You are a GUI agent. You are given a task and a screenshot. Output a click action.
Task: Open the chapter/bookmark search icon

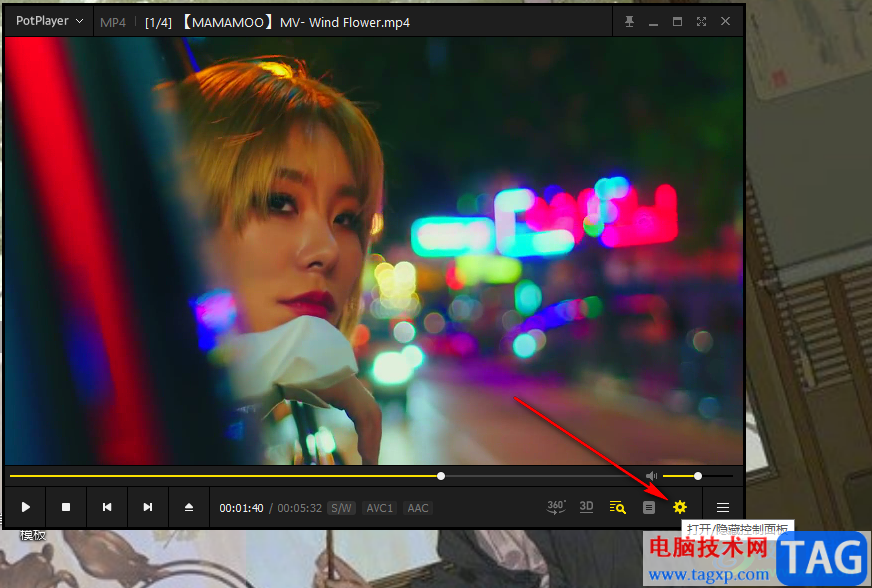(x=617, y=507)
